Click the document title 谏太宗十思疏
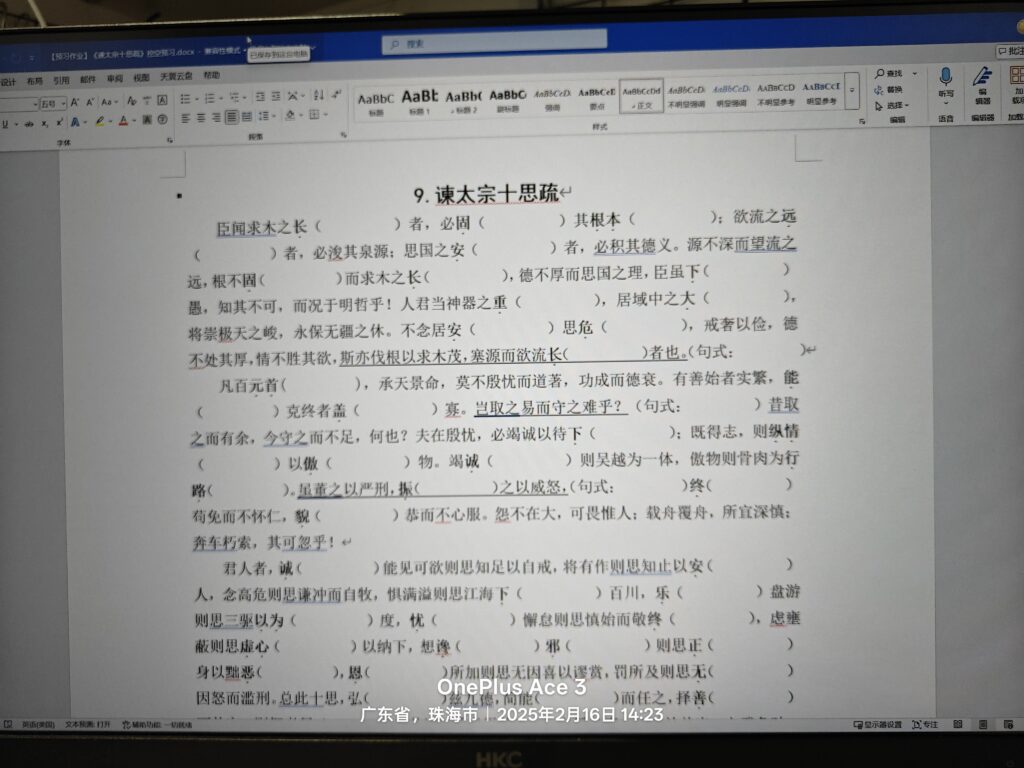 (497, 194)
